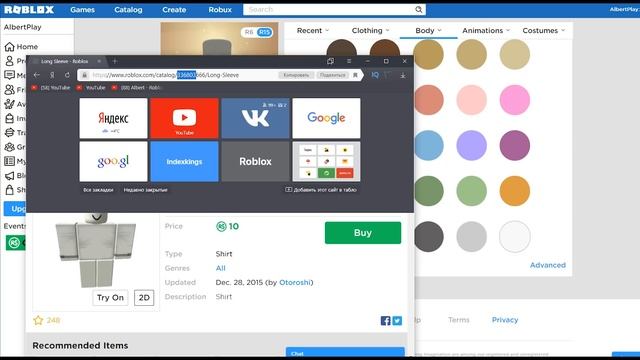Click the Копировать button in address bar
The height and width of the screenshot is (360, 640).
pos(296,75)
